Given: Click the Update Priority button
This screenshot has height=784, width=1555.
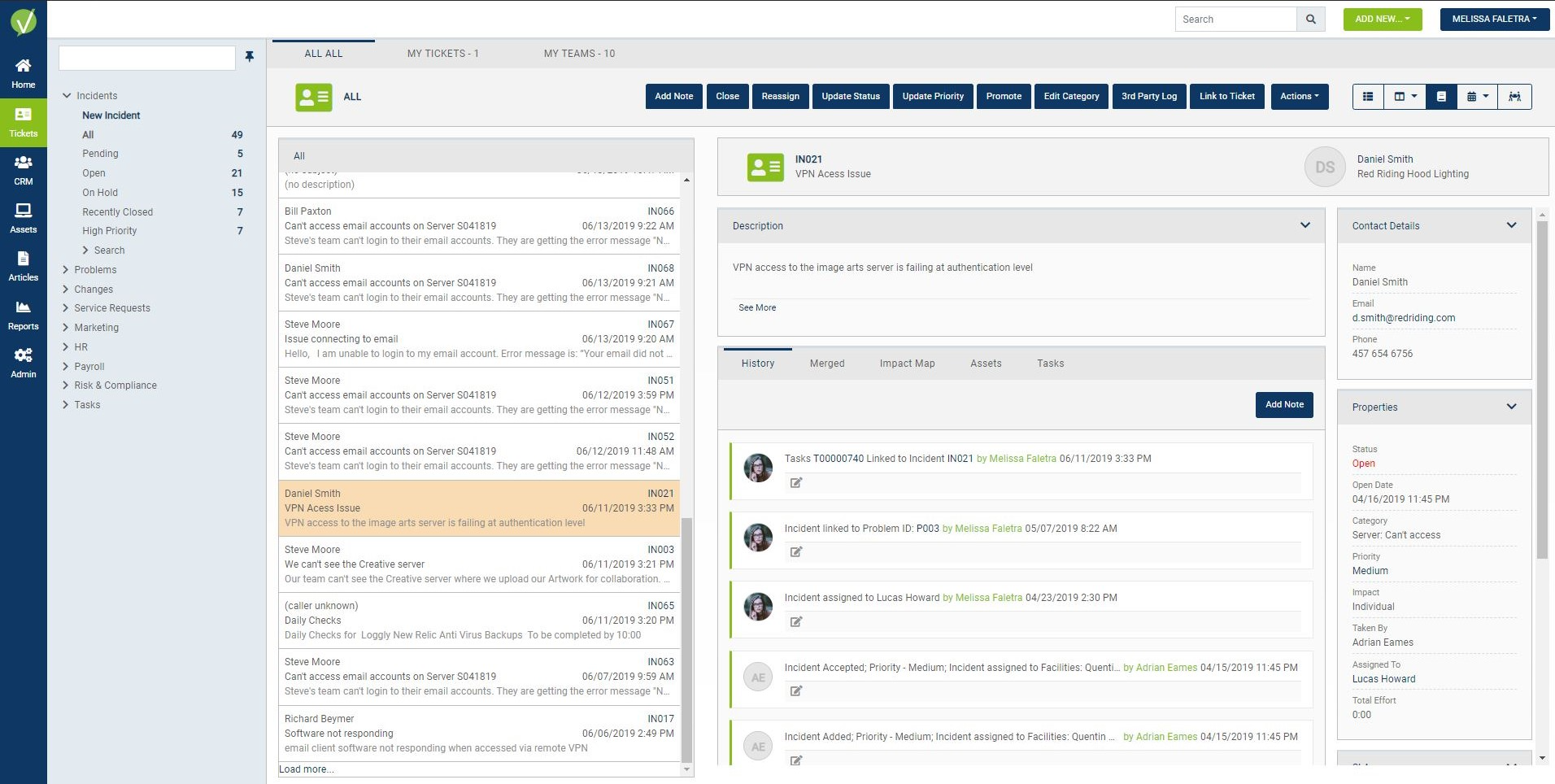Looking at the screenshot, I should pos(933,97).
